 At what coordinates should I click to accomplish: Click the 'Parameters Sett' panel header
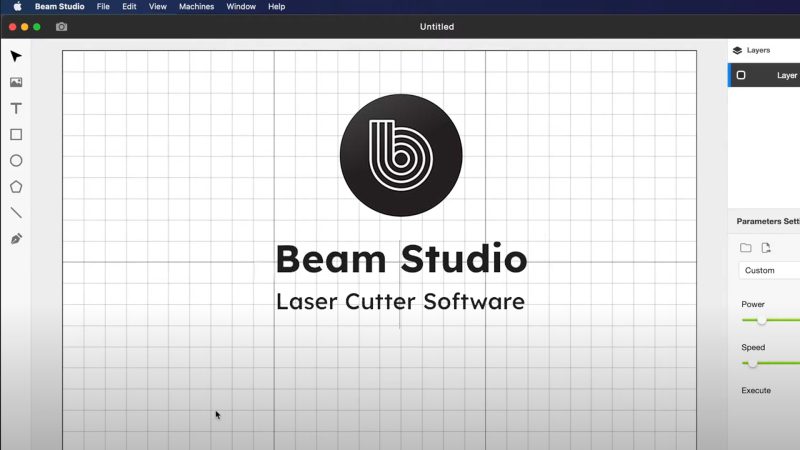tap(768, 221)
